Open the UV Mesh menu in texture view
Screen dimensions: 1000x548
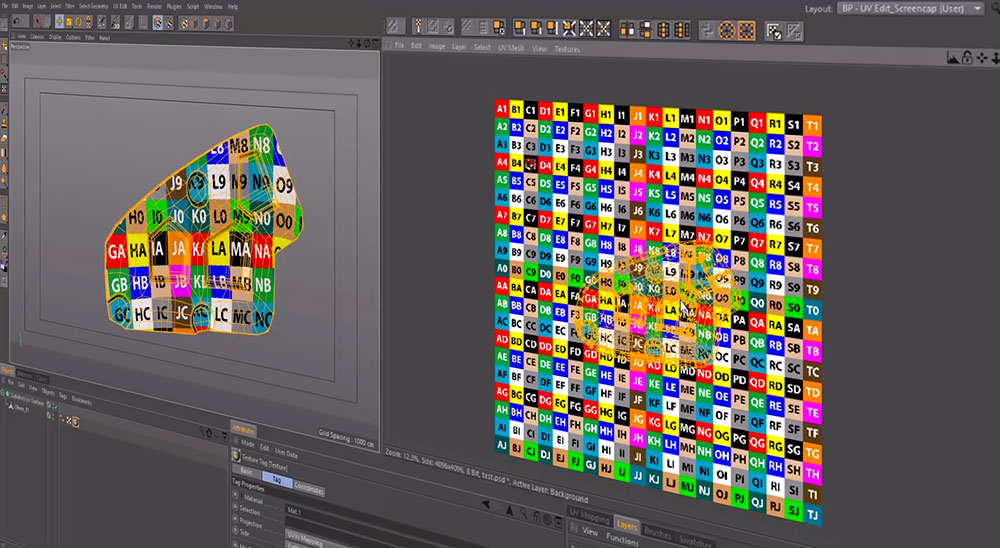click(511, 48)
